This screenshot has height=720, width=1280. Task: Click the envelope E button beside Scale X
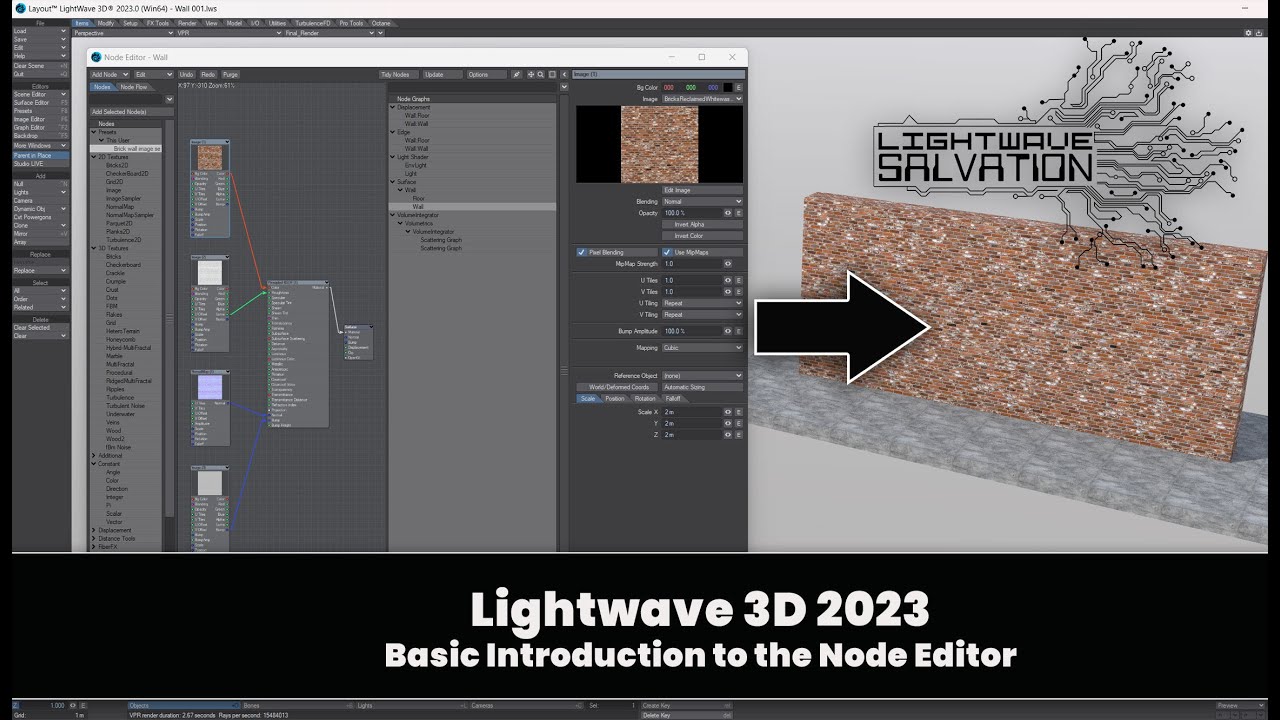pos(739,412)
